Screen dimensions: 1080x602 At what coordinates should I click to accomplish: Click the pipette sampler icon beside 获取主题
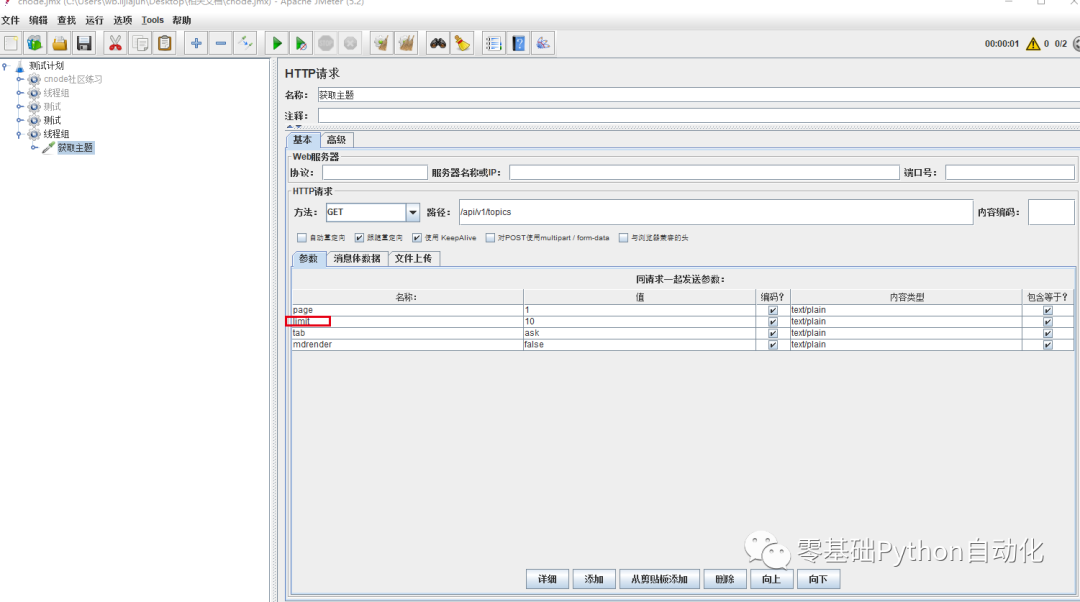coord(48,147)
